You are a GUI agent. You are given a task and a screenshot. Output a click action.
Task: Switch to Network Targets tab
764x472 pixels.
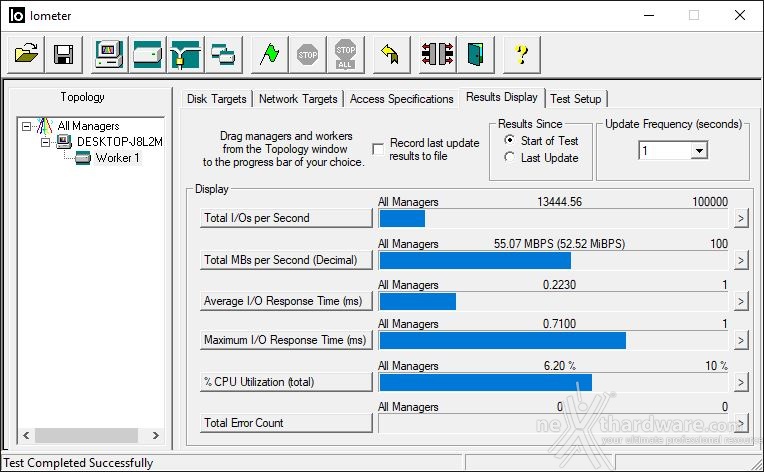coord(298,99)
